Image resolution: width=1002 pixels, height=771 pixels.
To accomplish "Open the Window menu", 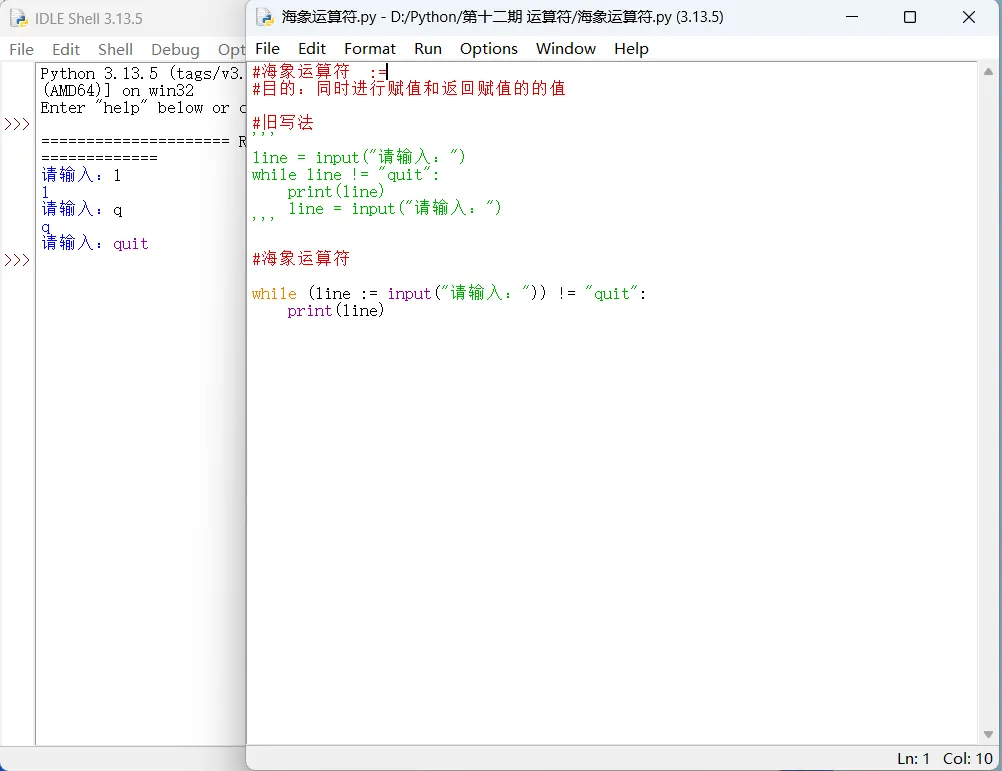I will coord(566,49).
